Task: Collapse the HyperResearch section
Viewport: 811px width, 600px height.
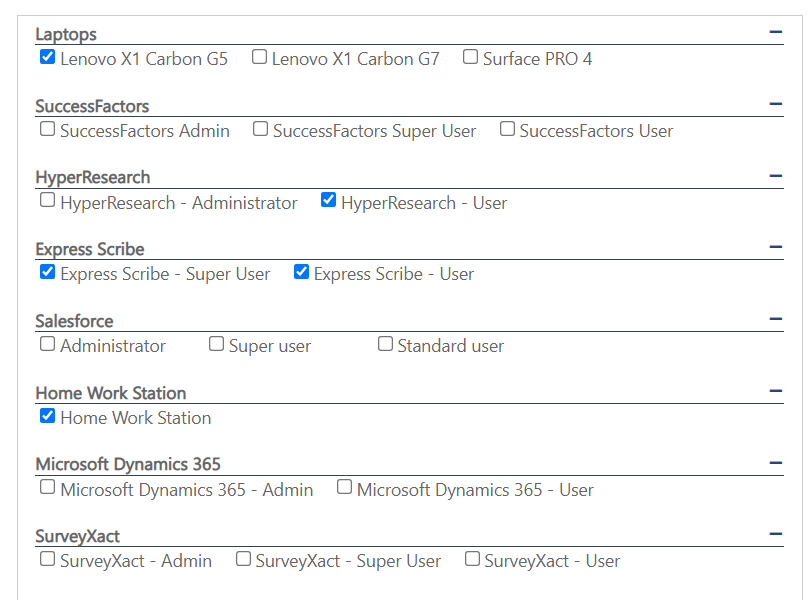Action: point(775,177)
